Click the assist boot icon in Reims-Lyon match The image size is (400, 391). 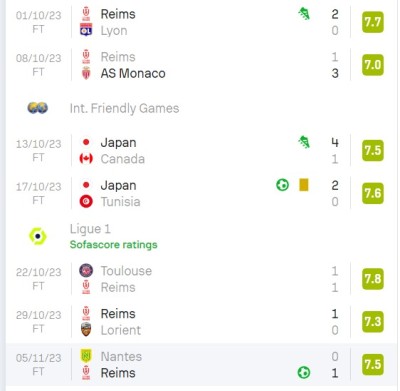(304, 14)
